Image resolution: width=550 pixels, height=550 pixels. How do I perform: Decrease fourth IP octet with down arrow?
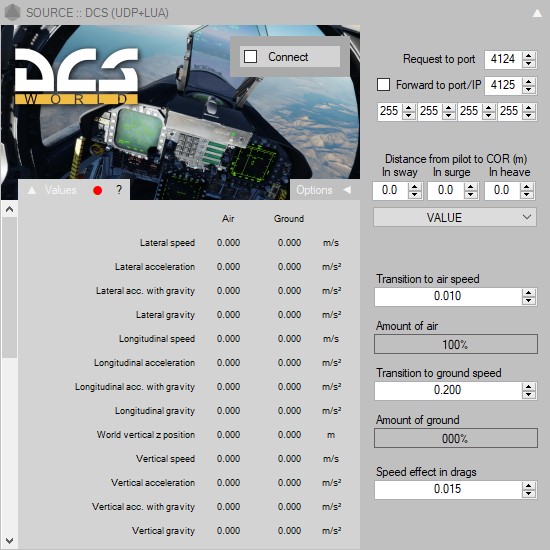pos(529,116)
